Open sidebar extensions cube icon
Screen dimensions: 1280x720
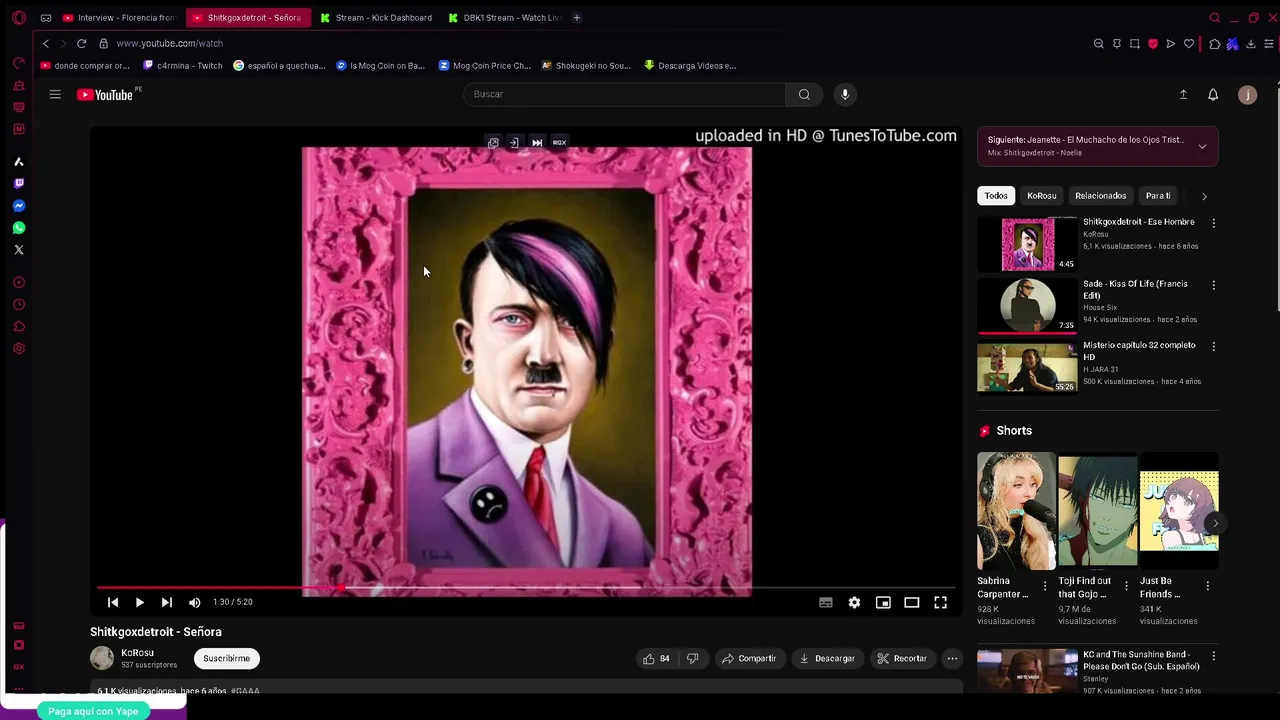19,327
